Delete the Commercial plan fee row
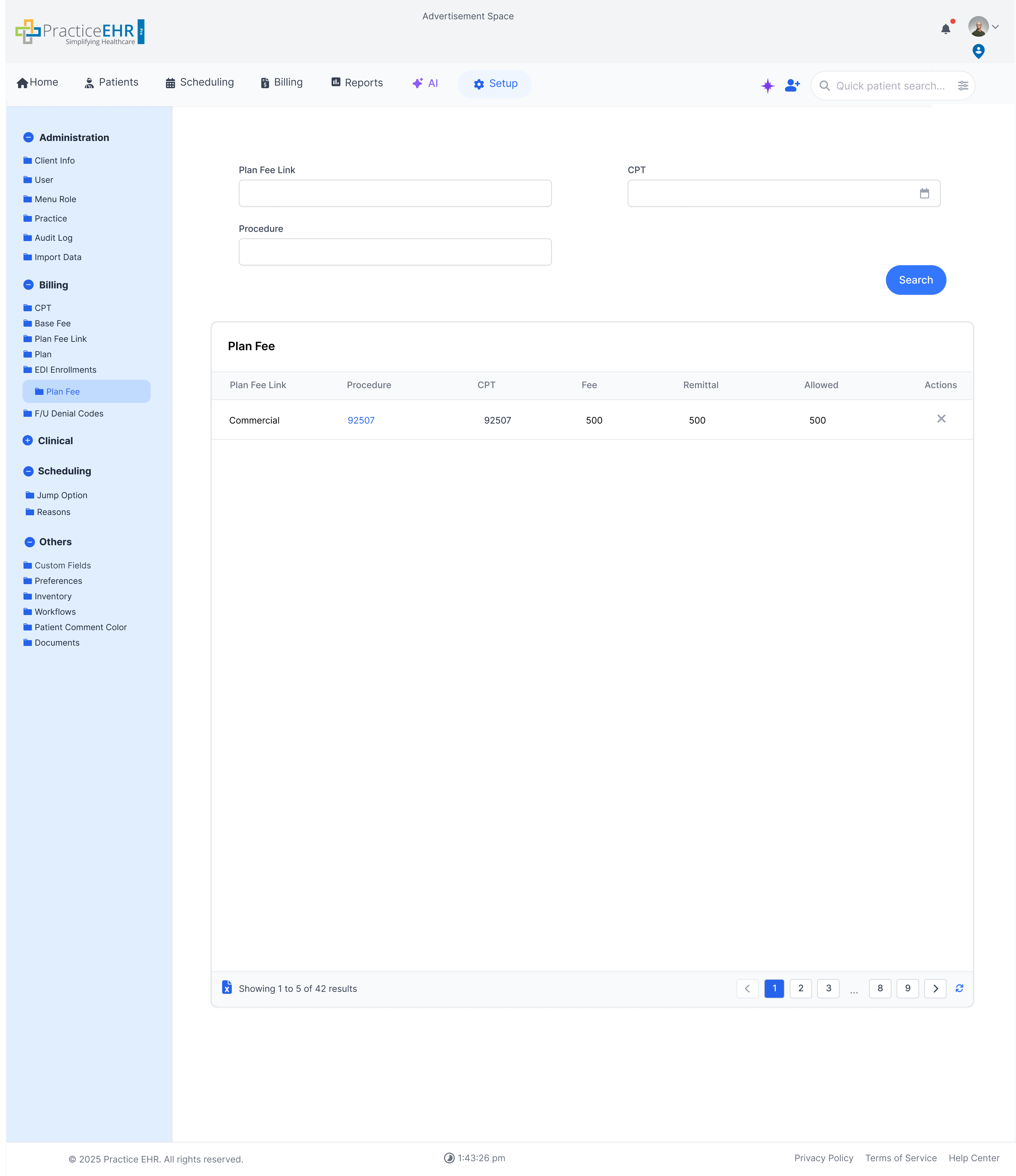 click(942, 419)
